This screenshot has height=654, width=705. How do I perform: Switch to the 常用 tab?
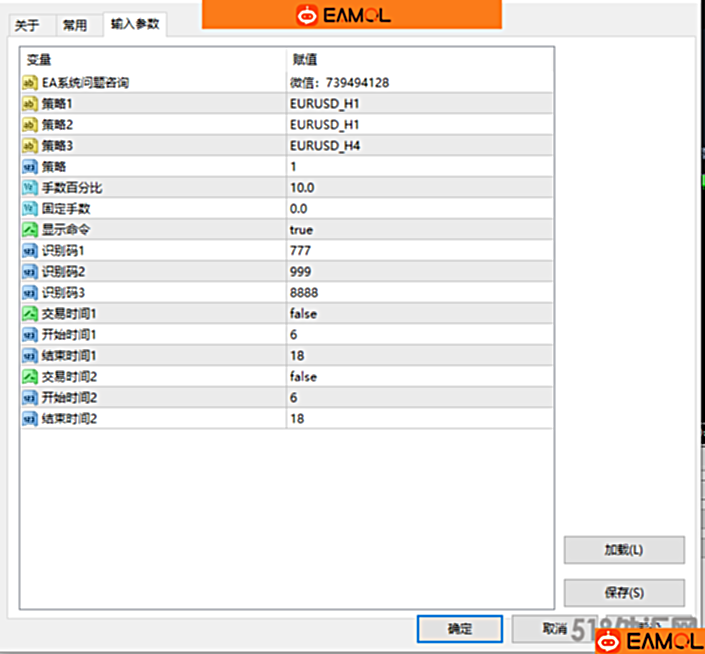click(x=75, y=25)
